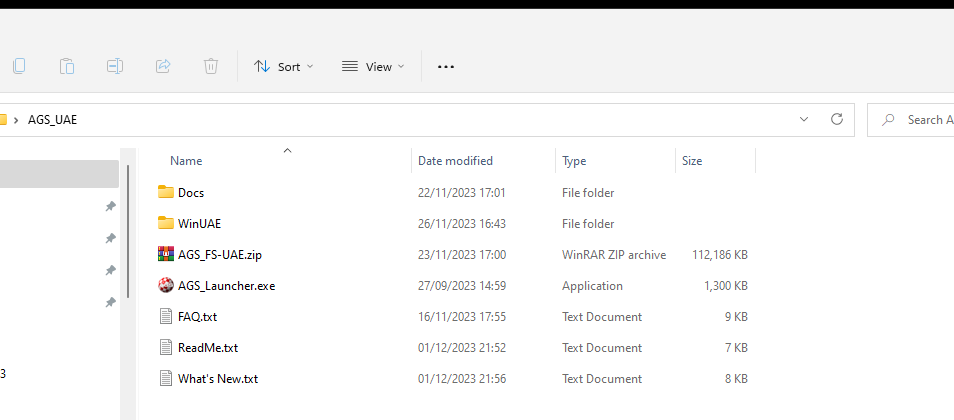Image resolution: width=954 pixels, height=420 pixels.
Task: Click the Paste clipboard icon
Action: point(67,66)
